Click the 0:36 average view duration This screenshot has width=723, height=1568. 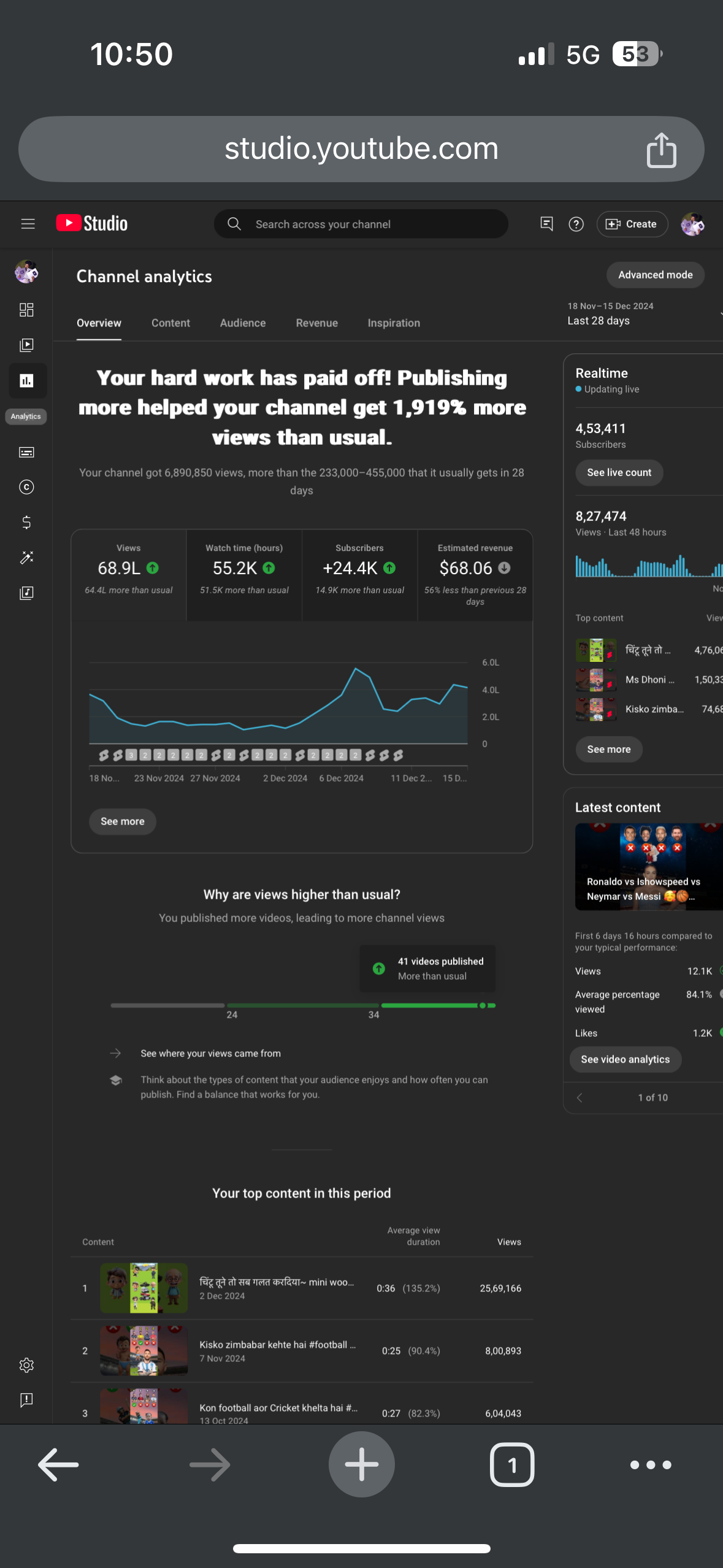tap(386, 1288)
